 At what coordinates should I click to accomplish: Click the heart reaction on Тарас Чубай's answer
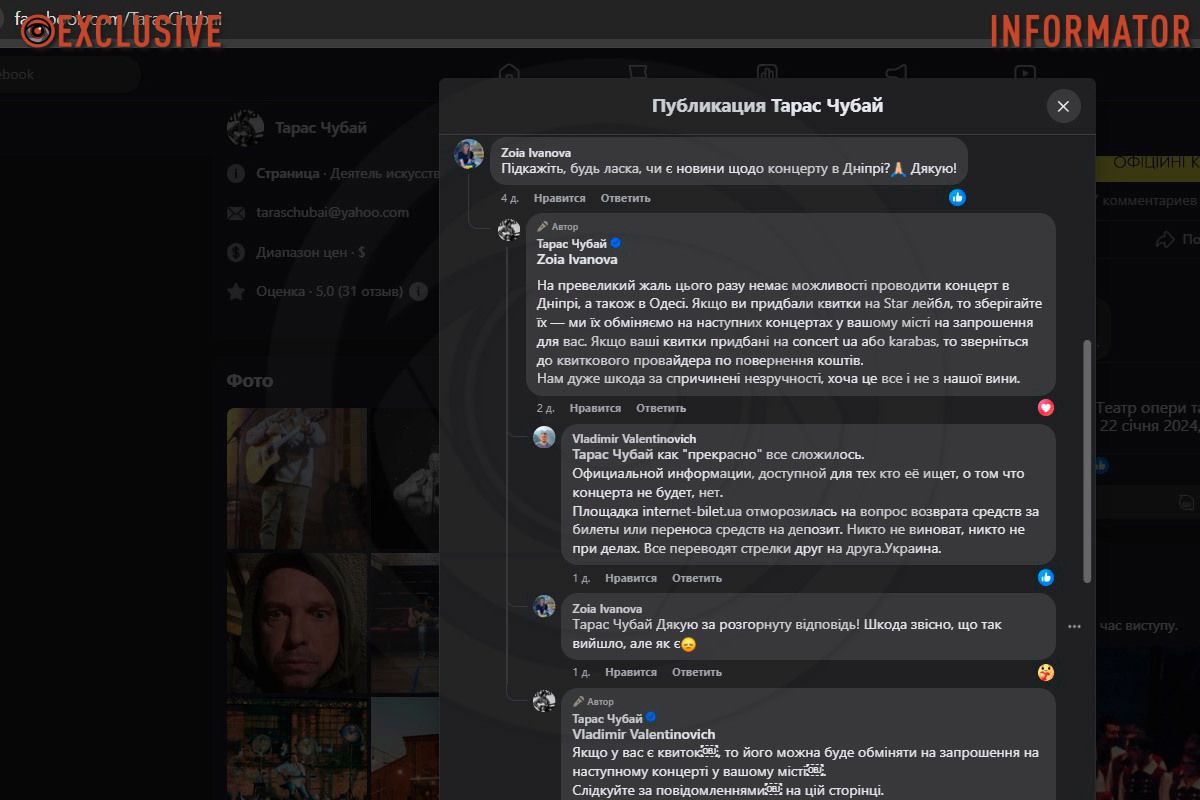(1045, 408)
